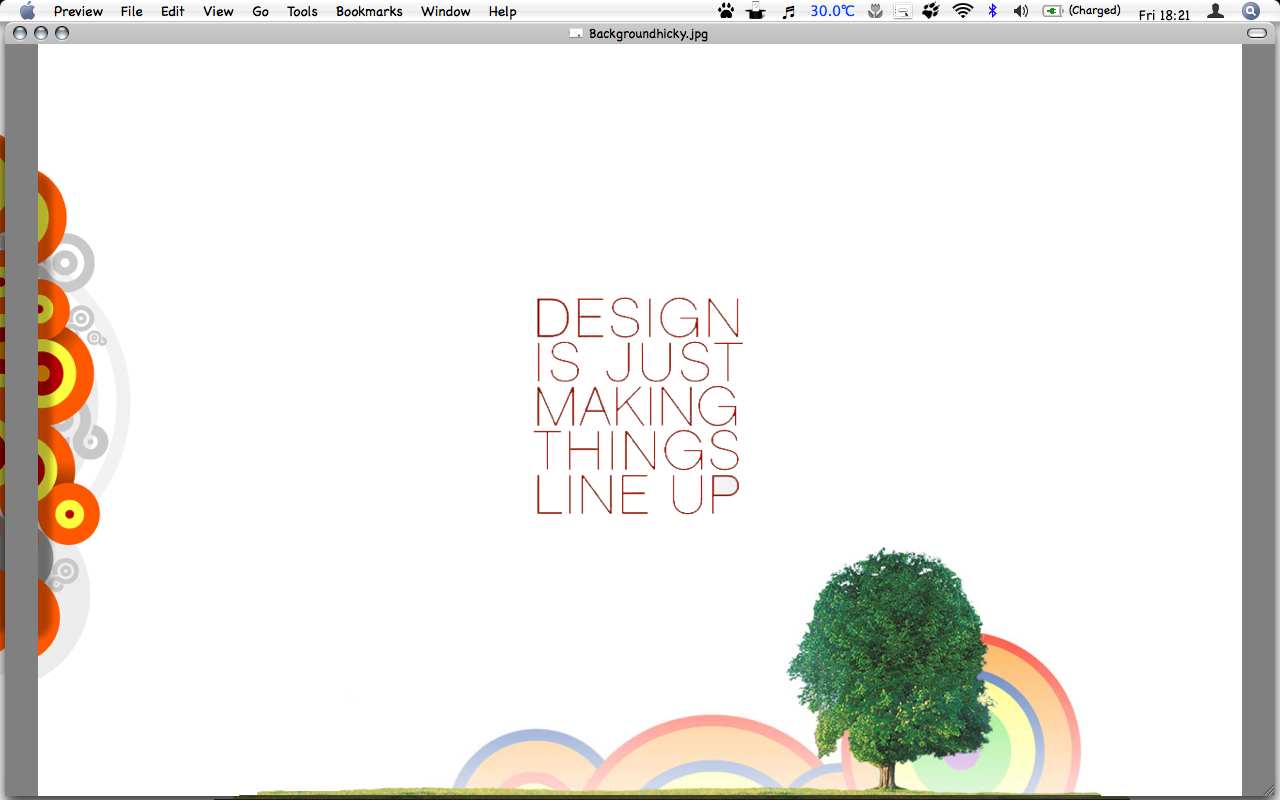1280x800 pixels.
Task: Open the Bookmarks menu
Action: pyautogui.click(x=369, y=11)
